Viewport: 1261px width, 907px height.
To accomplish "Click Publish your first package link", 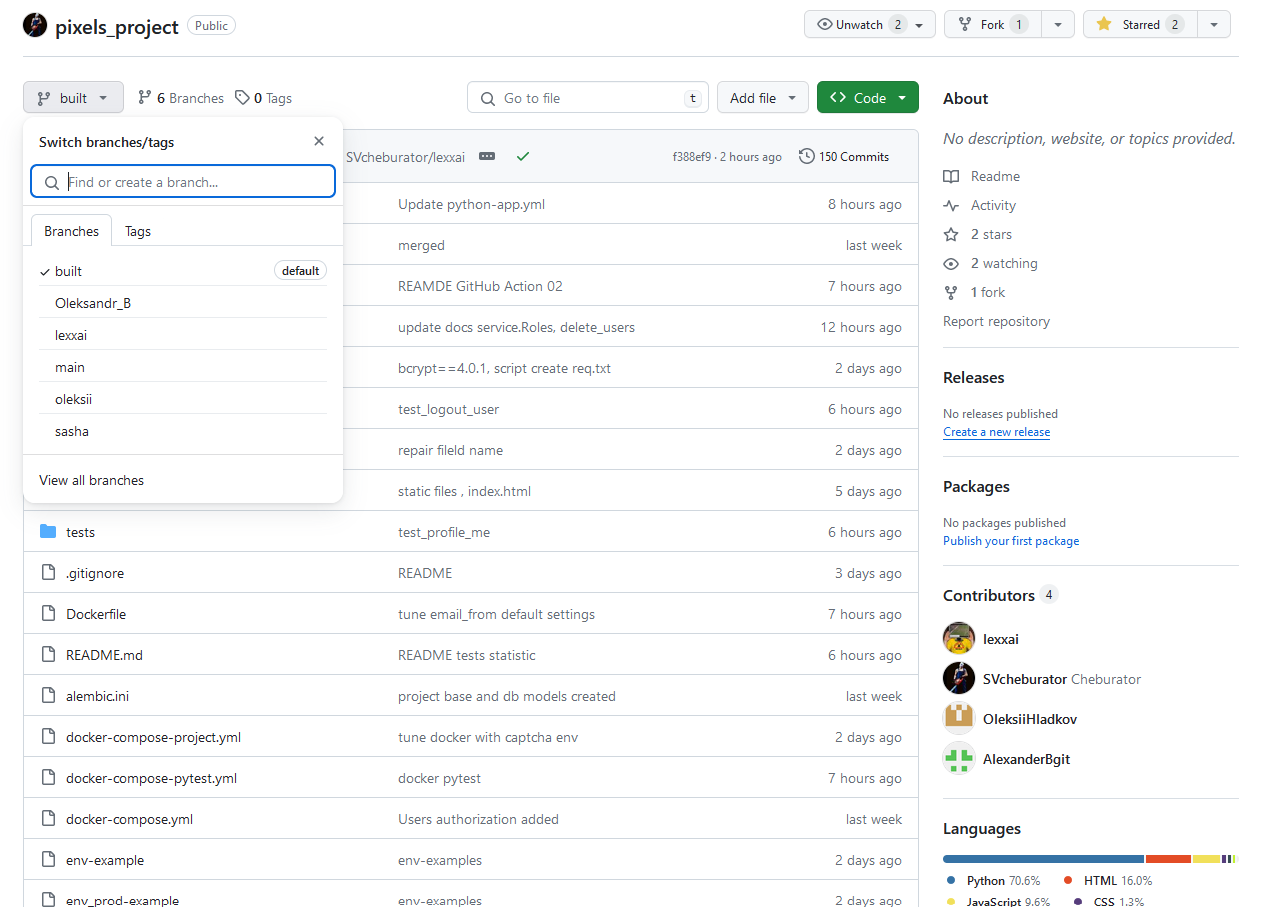I will point(1011,541).
